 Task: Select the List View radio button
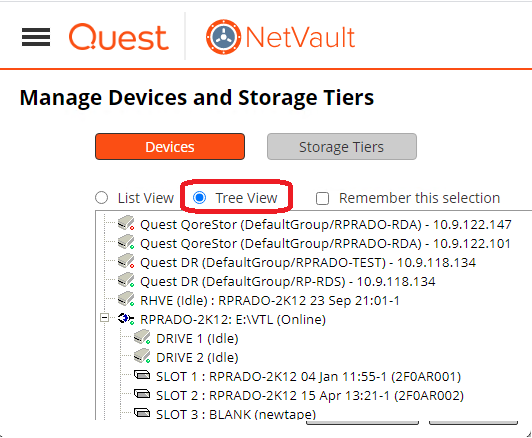101,198
